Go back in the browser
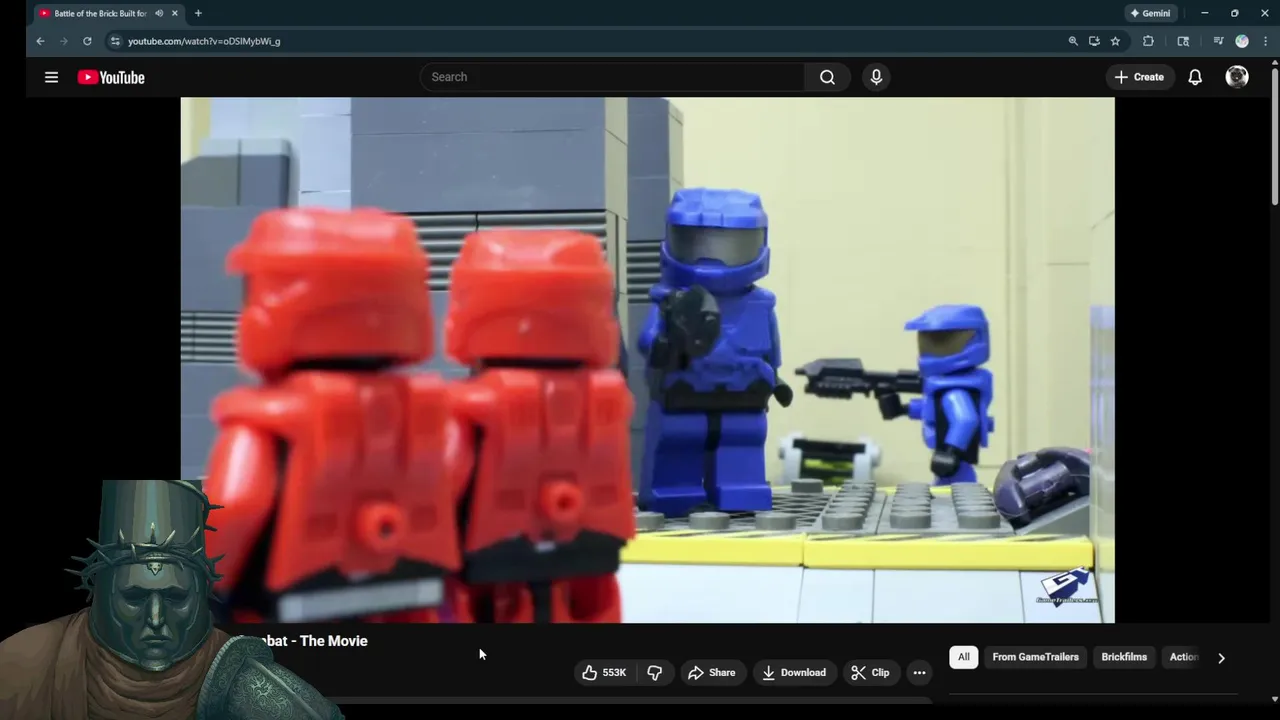 click(40, 41)
